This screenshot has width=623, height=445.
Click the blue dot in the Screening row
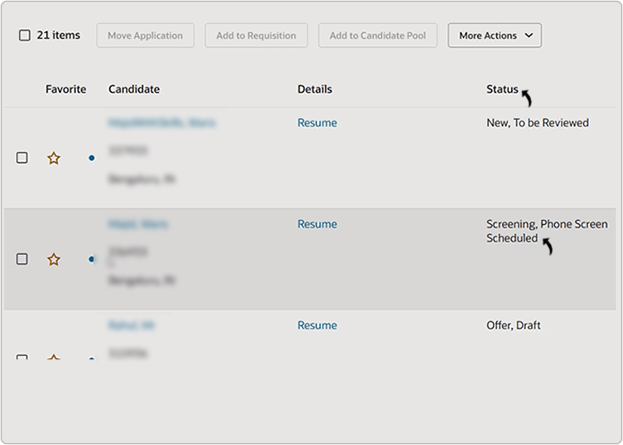click(x=91, y=259)
